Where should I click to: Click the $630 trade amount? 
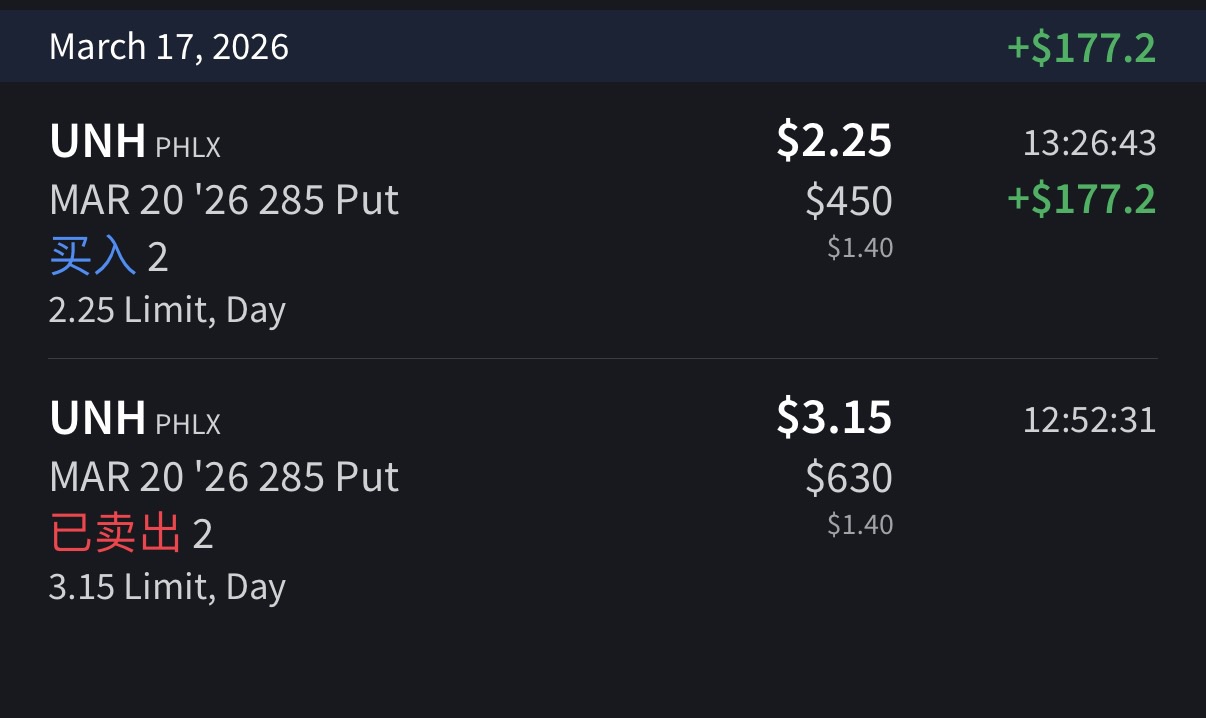[849, 478]
